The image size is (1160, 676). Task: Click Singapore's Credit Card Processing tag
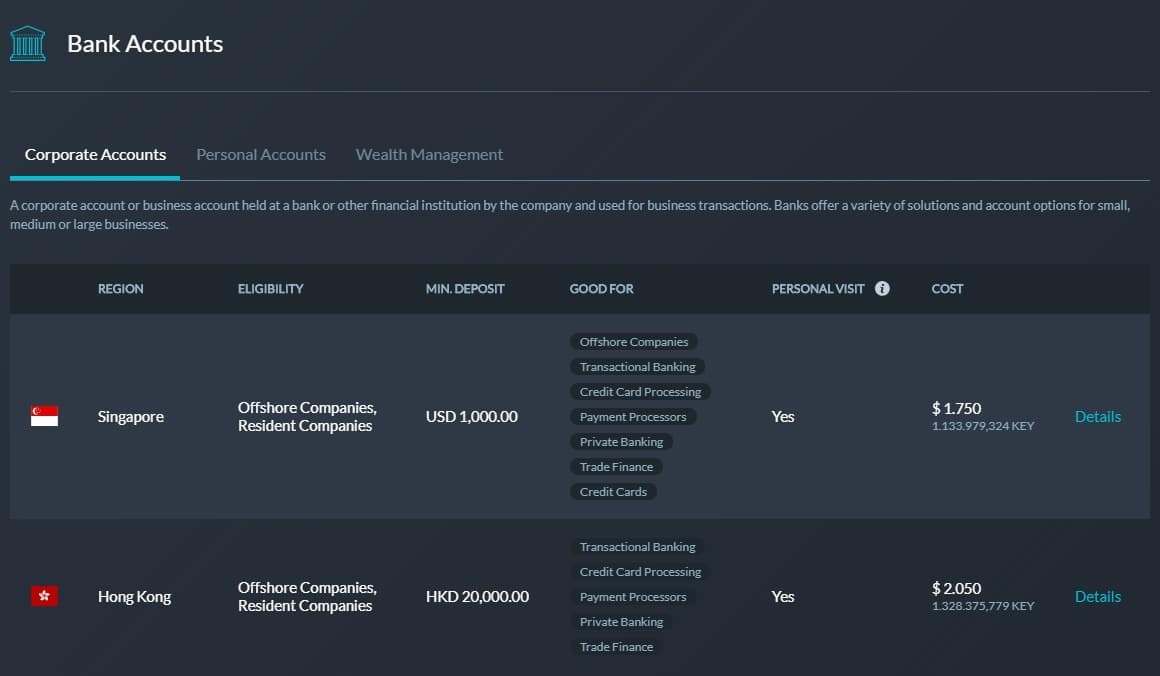[640, 392]
